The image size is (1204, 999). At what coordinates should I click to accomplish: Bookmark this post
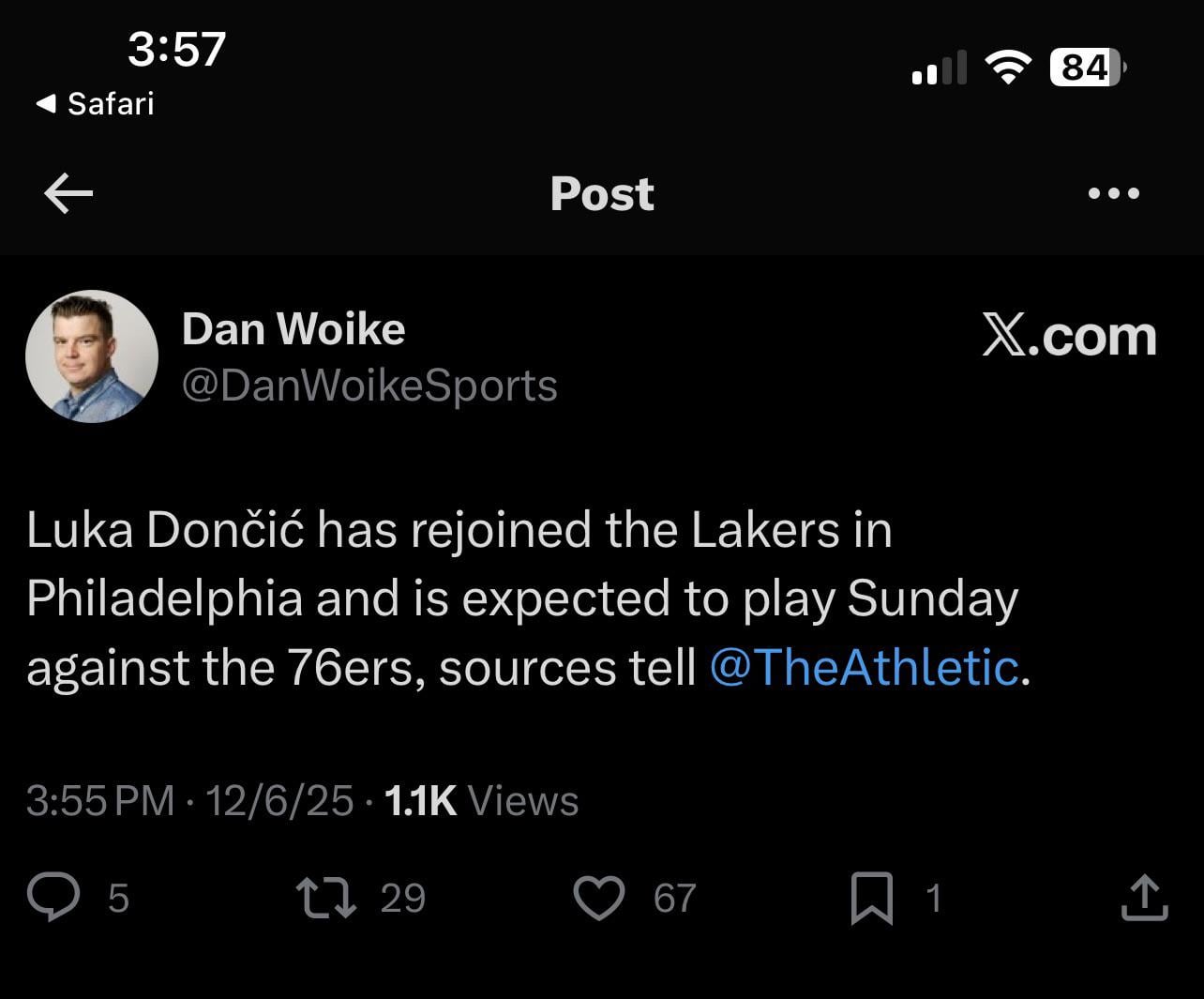pos(871,898)
